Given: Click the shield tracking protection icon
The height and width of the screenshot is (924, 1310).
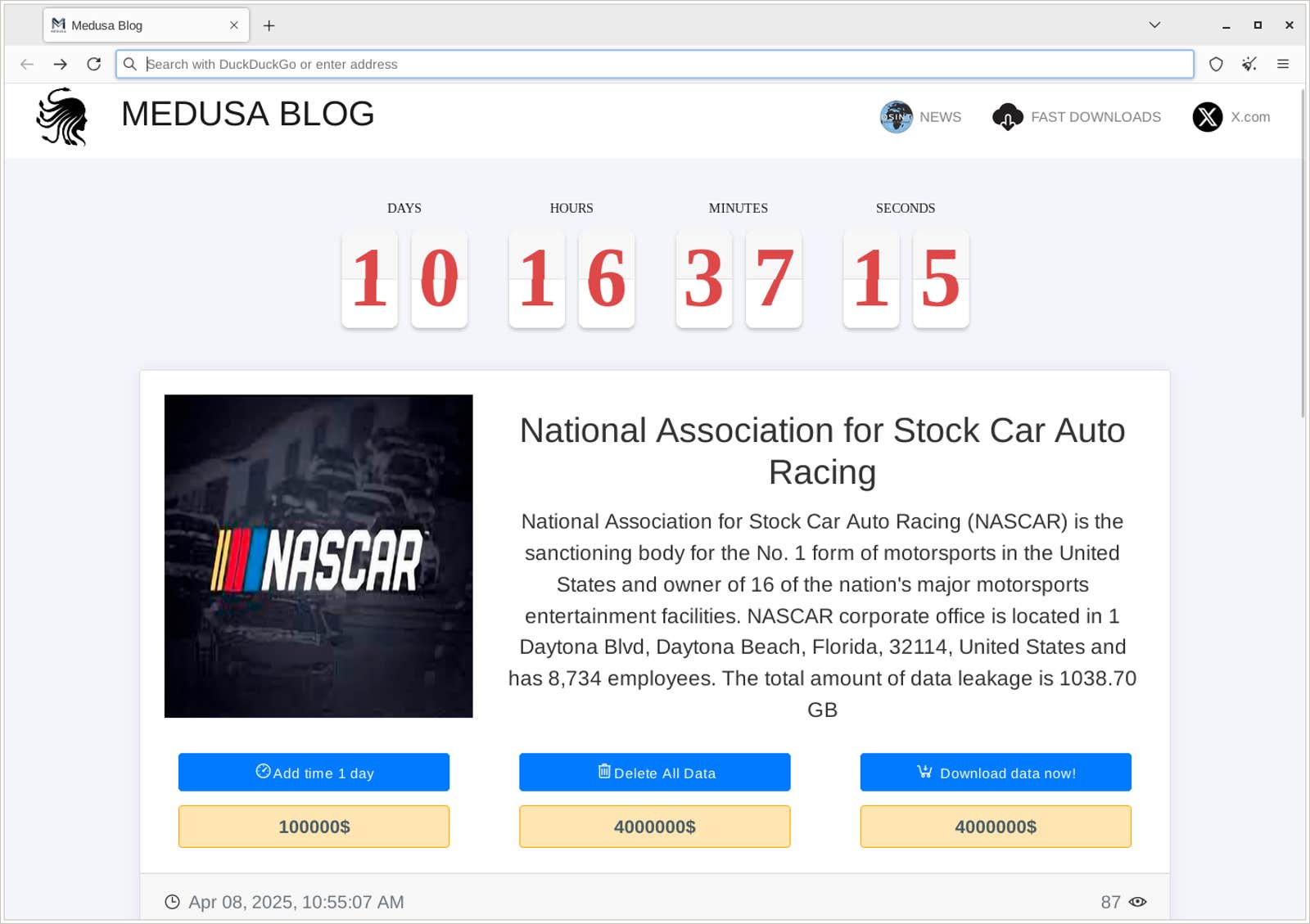Looking at the screenshot, I should [x=1217, y=64].
